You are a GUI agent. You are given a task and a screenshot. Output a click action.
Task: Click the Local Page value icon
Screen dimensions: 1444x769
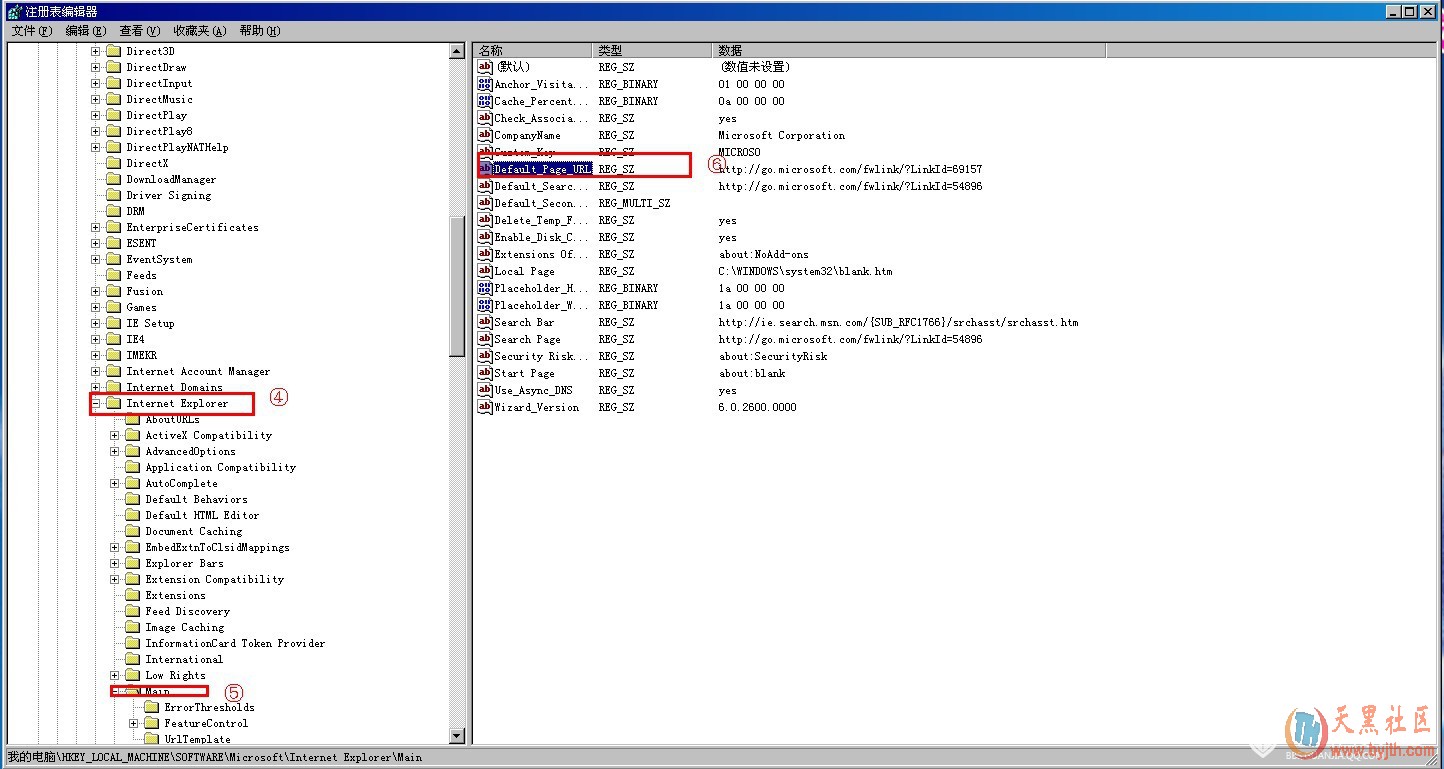point(485,271)
